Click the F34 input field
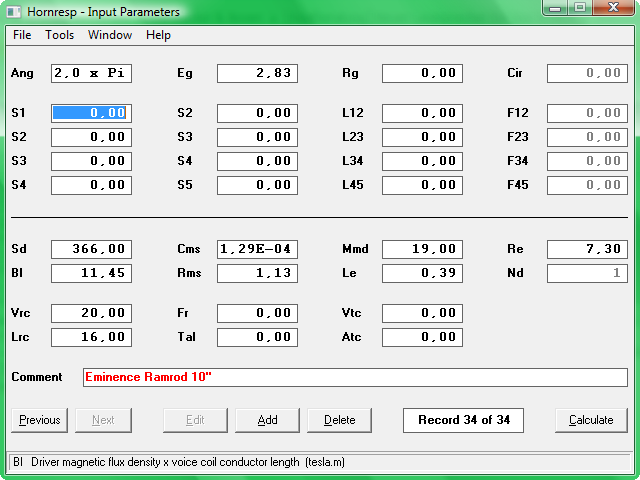Viewport: 640px width, 480px height. click(587, 161)
